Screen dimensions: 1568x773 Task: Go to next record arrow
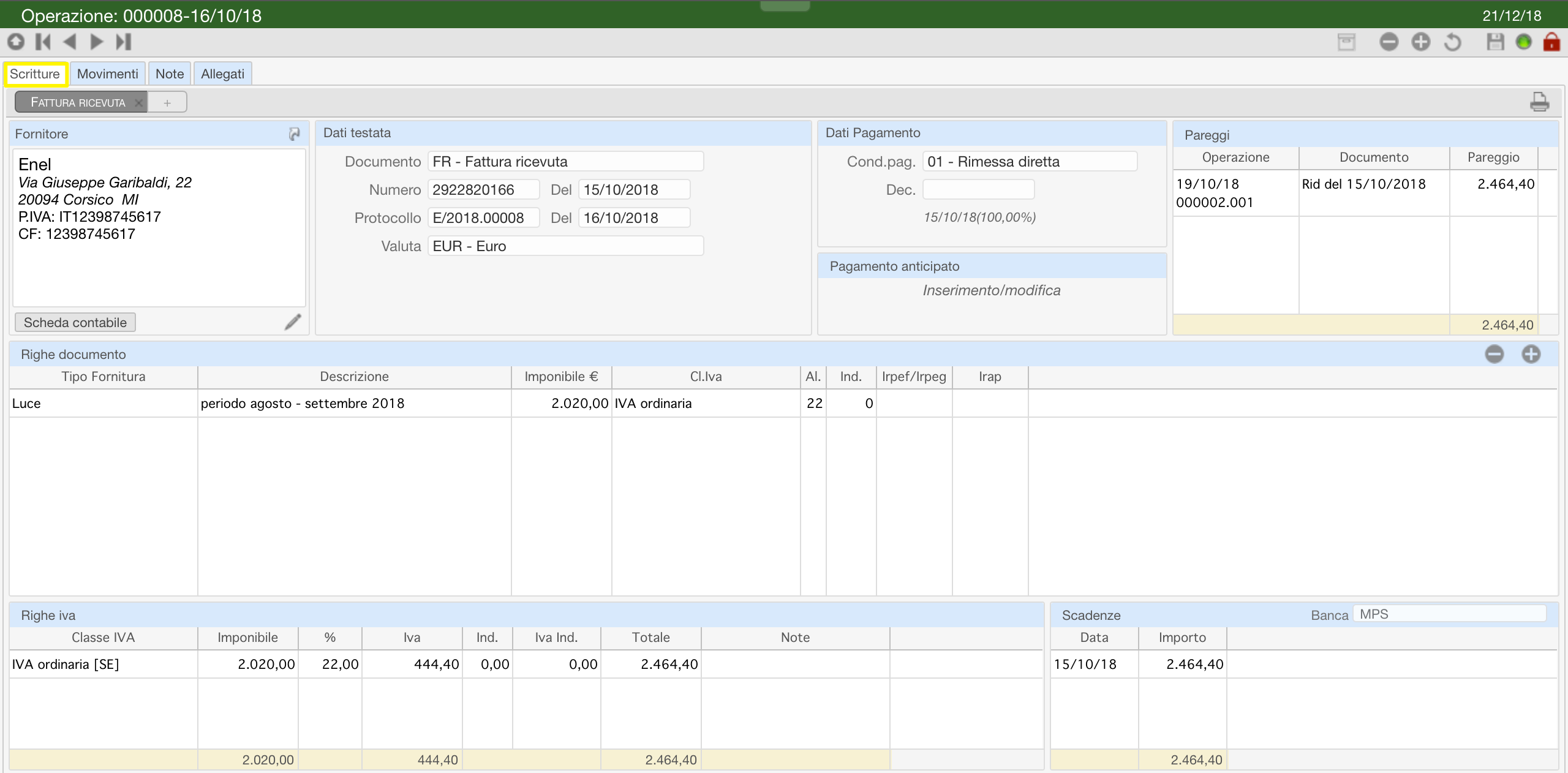(96, 42)
